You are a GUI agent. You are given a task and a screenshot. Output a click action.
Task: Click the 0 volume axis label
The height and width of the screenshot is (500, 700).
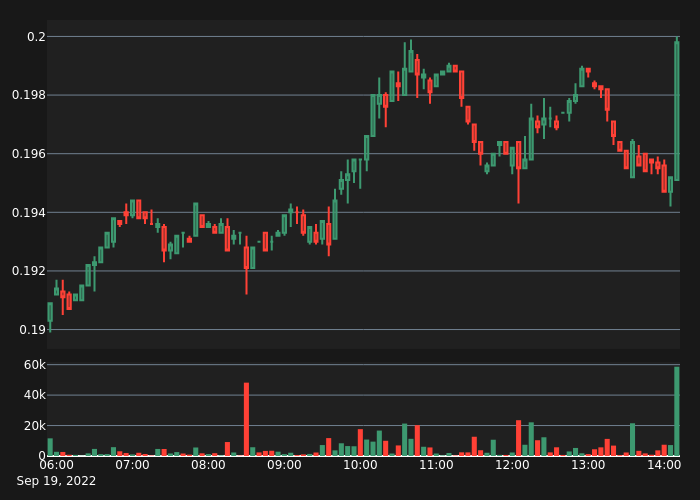click(42, 456)
